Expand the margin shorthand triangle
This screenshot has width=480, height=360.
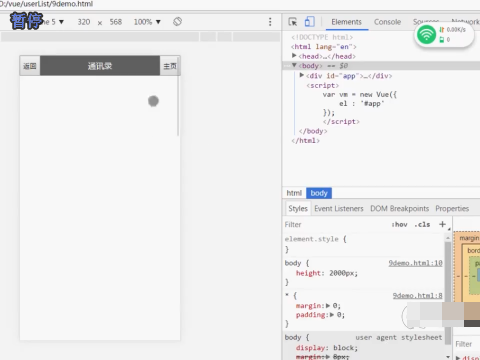pos(328,306)
